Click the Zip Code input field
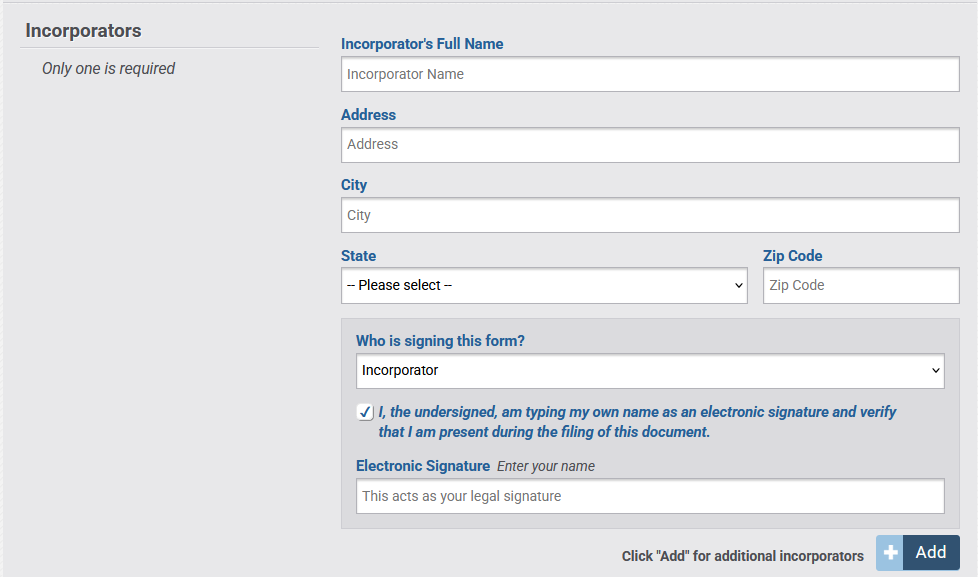This screenshot has height=577, width=978. 860,285
